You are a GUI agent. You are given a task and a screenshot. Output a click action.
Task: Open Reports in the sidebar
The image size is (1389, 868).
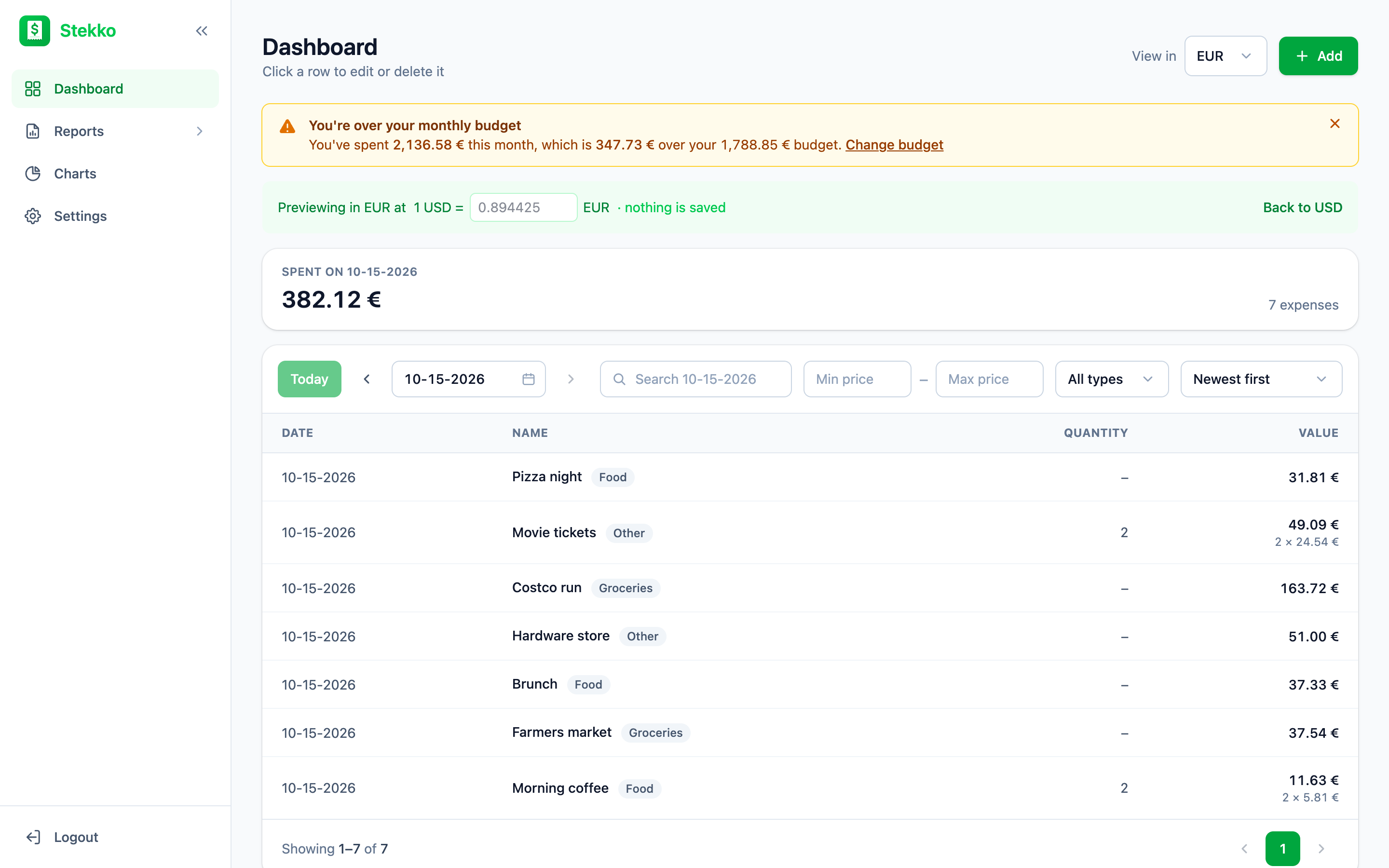click(x=115, y=132)
